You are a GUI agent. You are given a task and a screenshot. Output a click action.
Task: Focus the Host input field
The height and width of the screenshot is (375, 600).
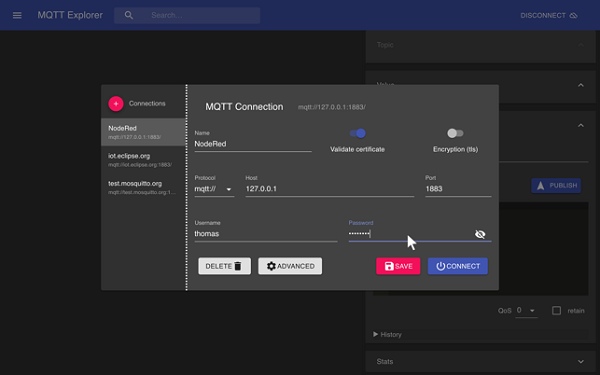click(329, 189)
